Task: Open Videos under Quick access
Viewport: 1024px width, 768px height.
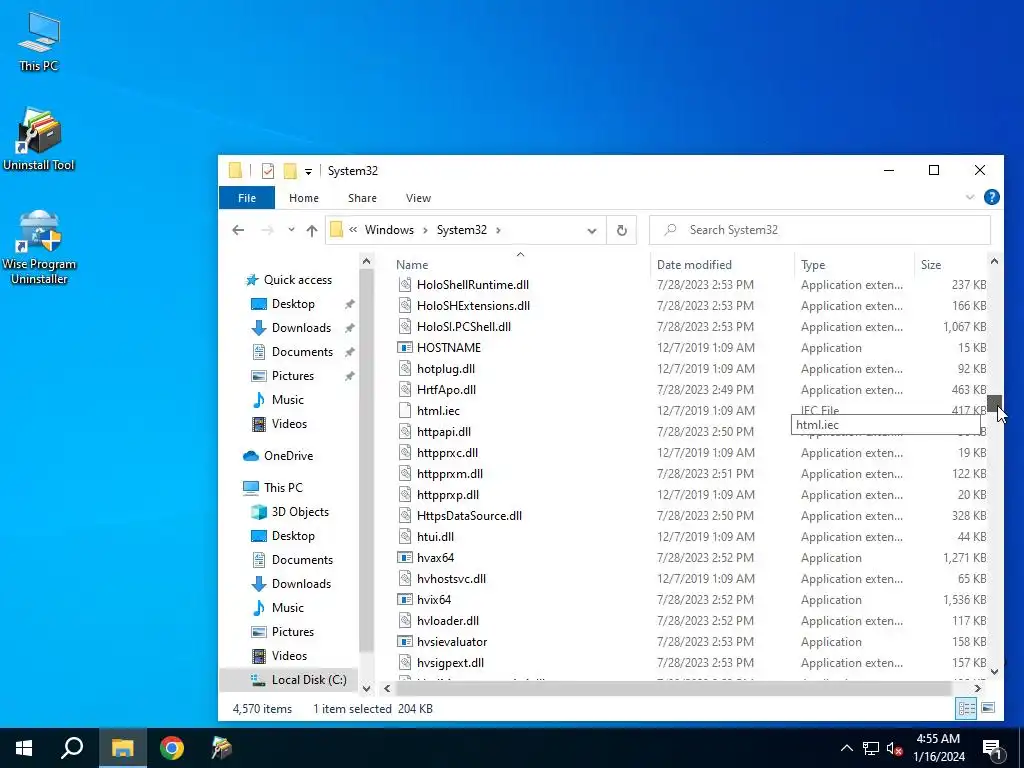Action: coord(289,424)
